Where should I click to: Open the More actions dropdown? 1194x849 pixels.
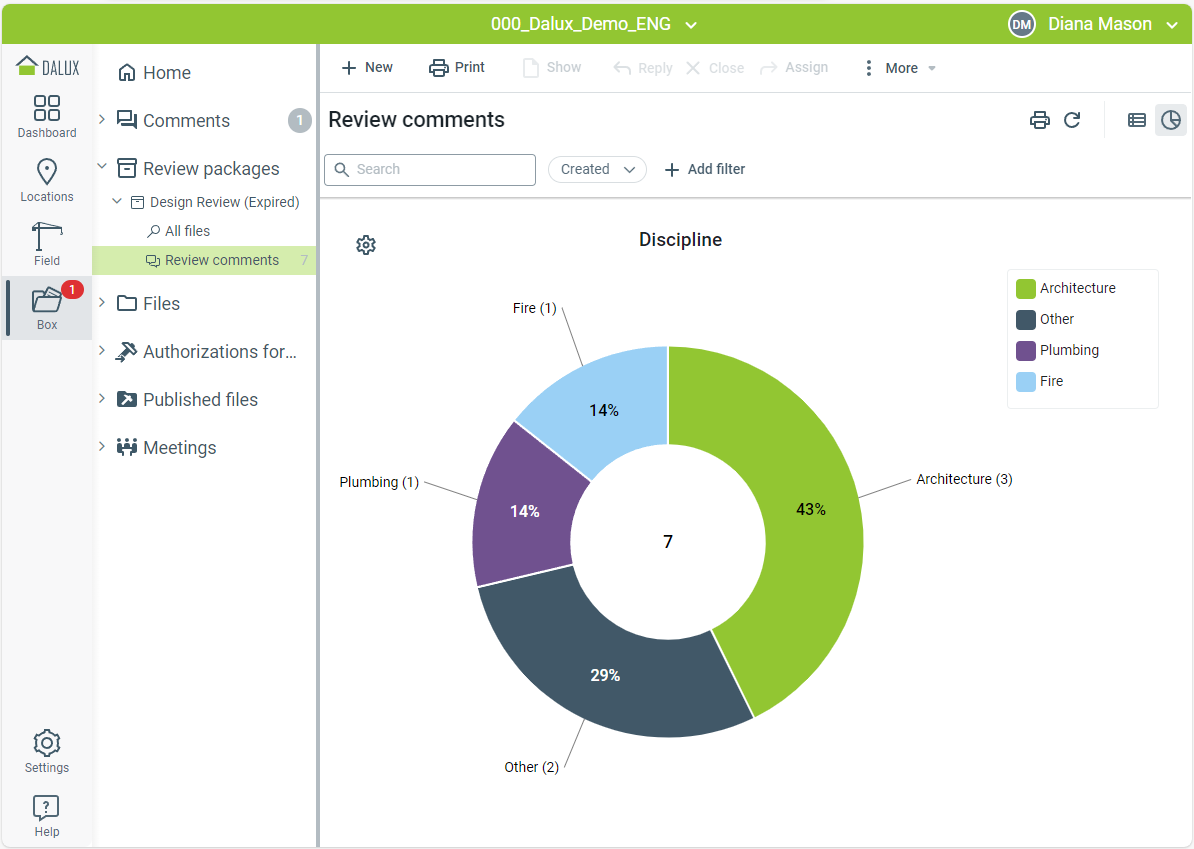900,68
